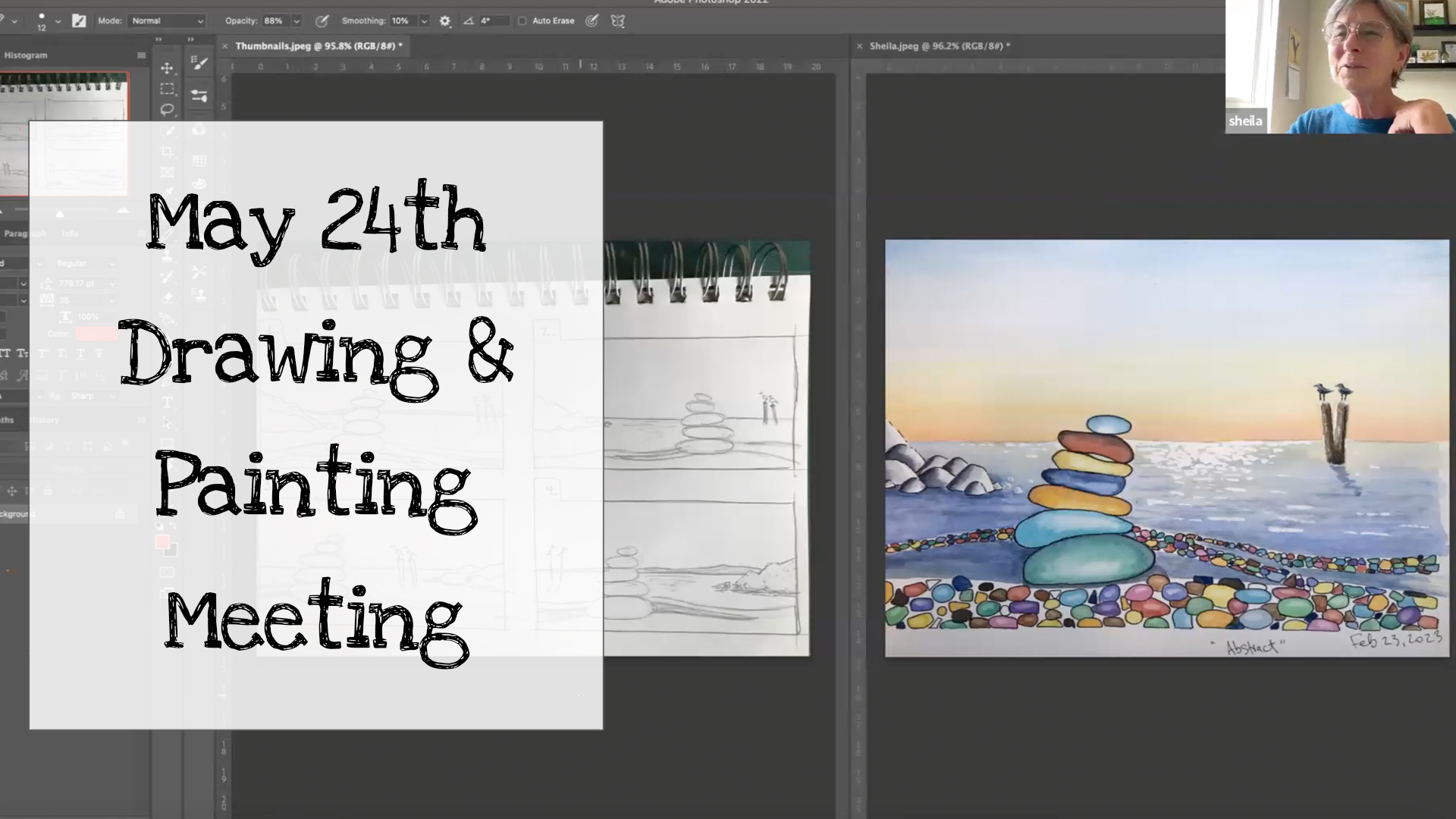1456x819 pixels.
Task: Open the tool preset picker arrow
Action: pos(14,22)
